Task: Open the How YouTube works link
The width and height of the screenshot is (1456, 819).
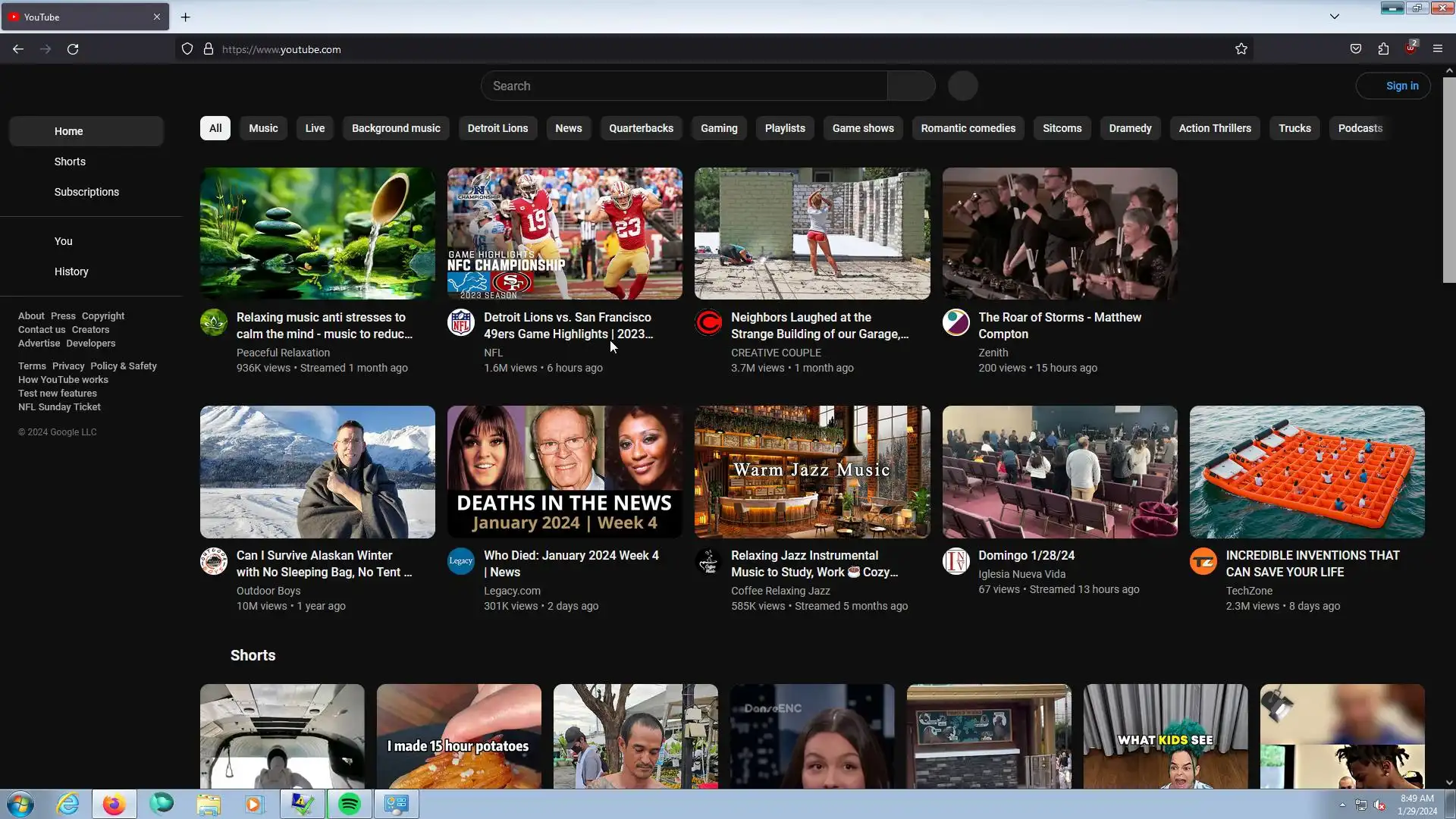Action: point(63,380)
